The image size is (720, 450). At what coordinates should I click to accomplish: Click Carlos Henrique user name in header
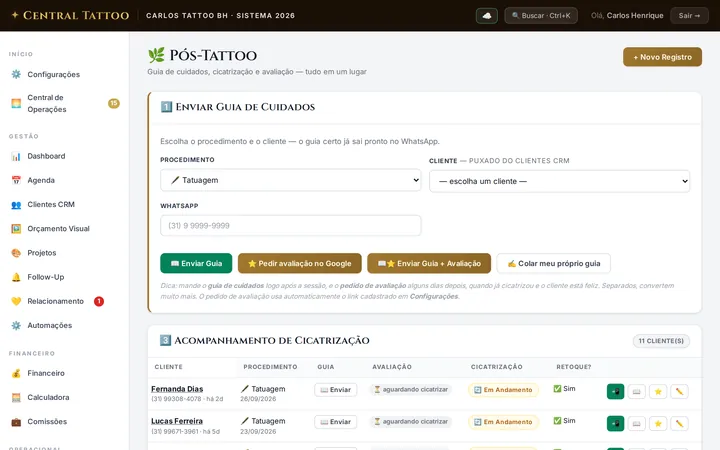coord(635,16)
